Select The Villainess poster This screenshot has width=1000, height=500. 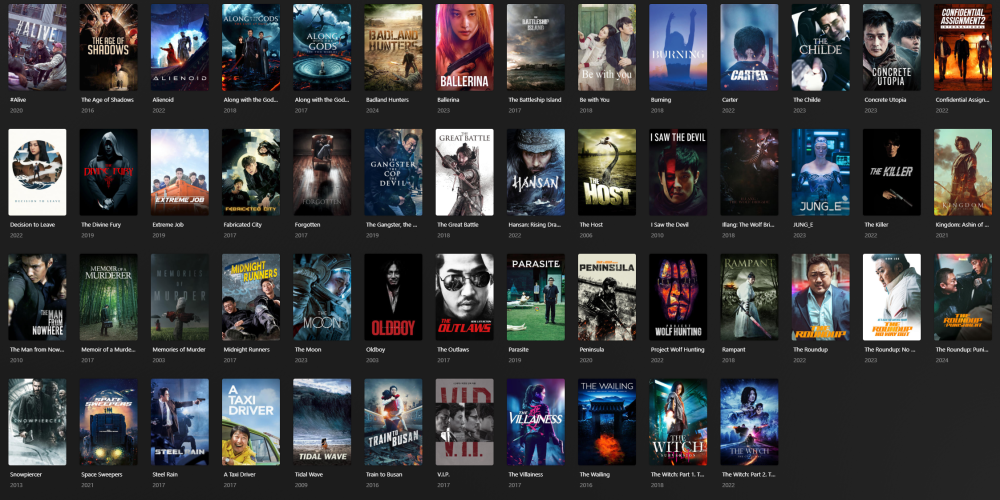(x=536, y=422)
